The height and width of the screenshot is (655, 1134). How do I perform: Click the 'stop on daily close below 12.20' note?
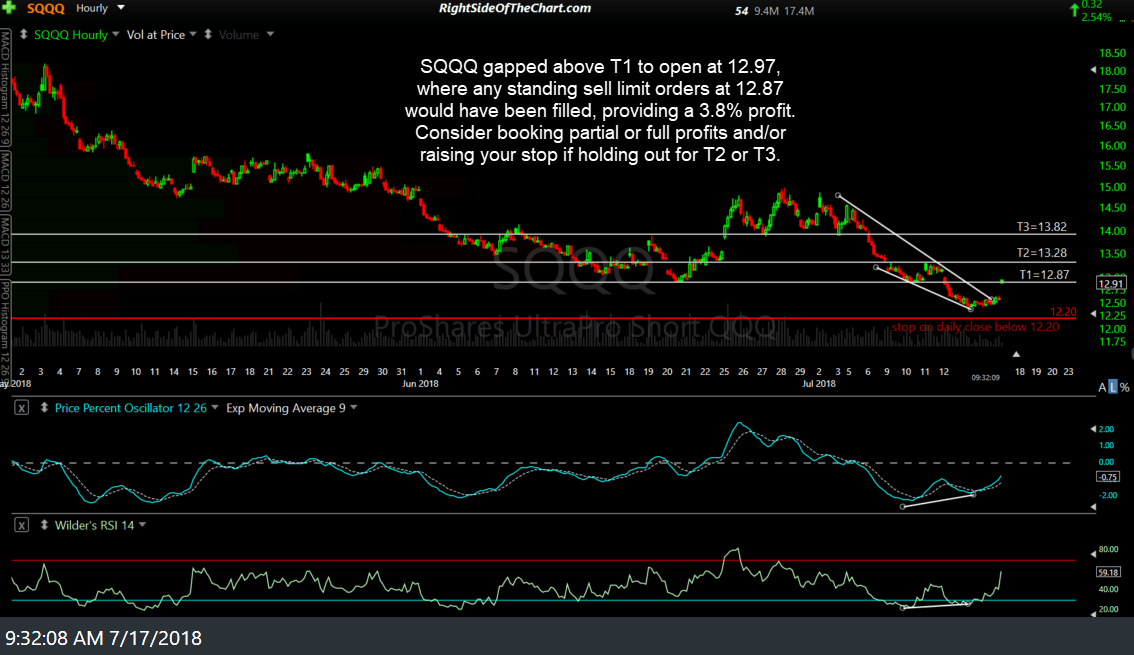pos(975,328)
